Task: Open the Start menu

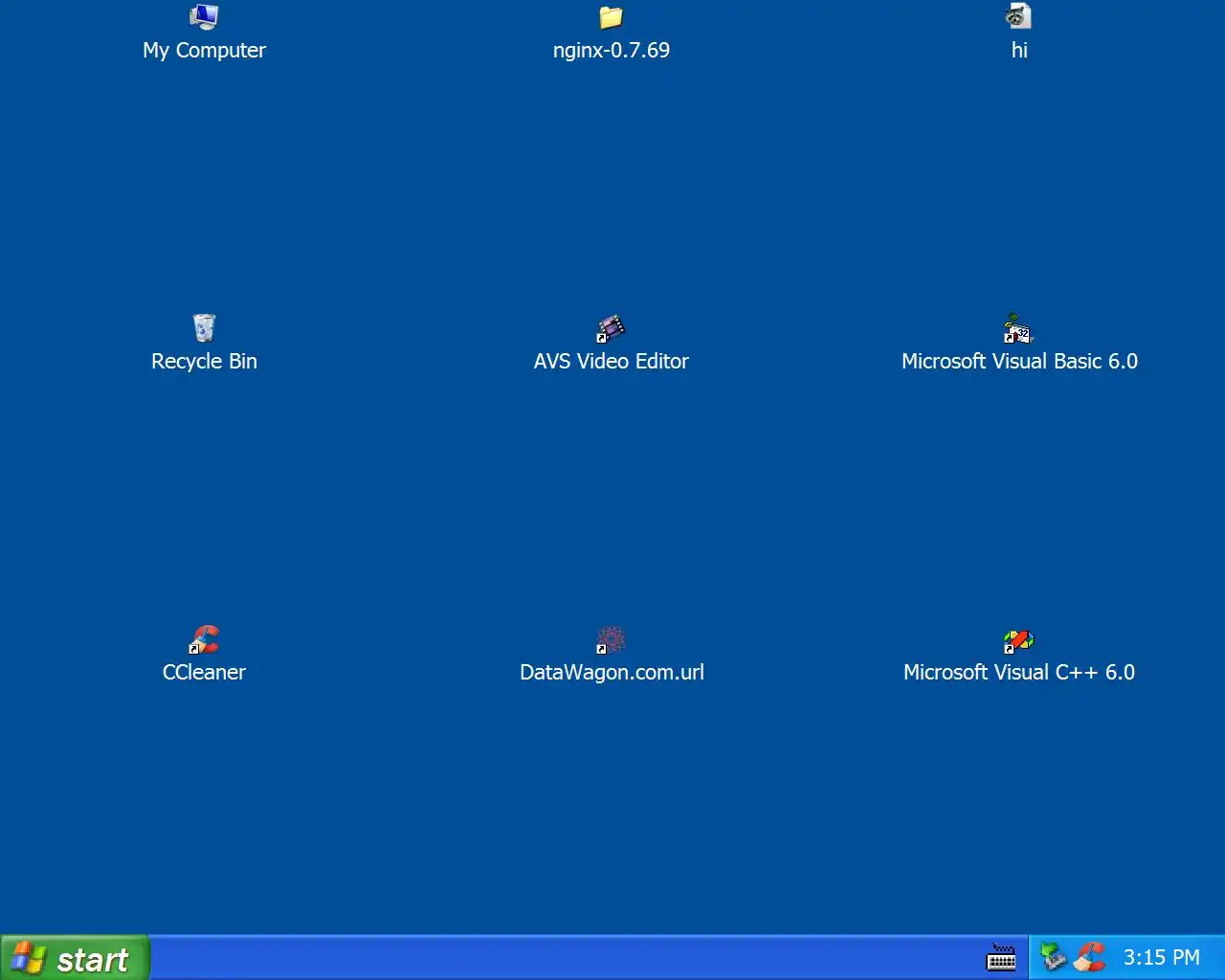Action: tap(75, 958)
